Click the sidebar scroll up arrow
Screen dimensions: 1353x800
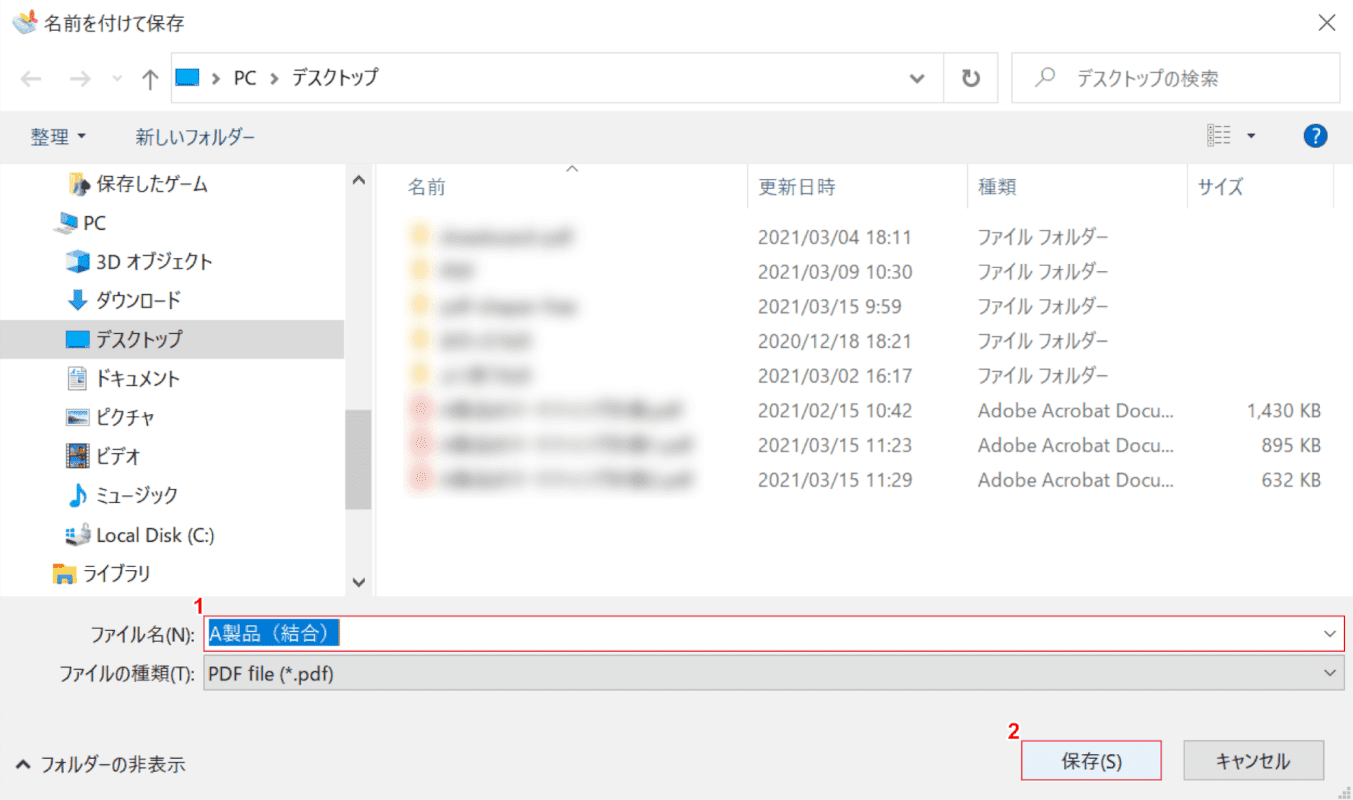359,180
